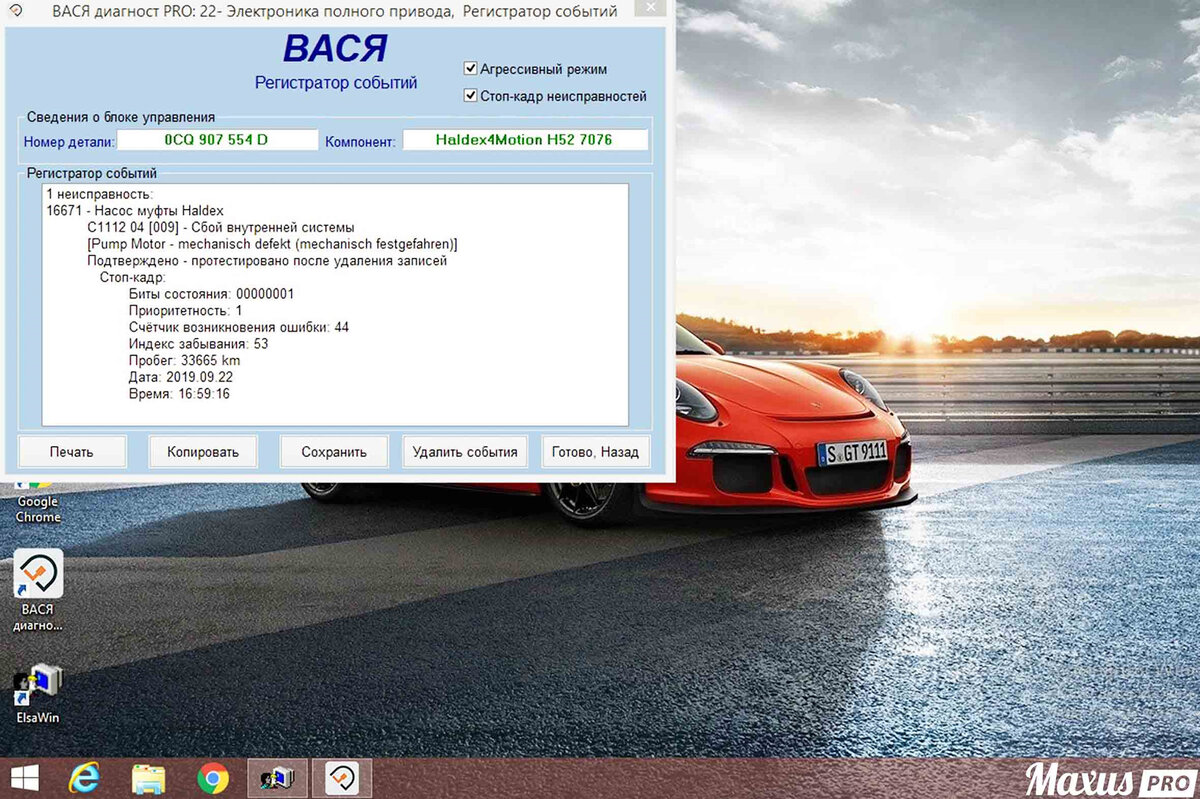
Task: Click the Копировать button
Action: point(202,451)
